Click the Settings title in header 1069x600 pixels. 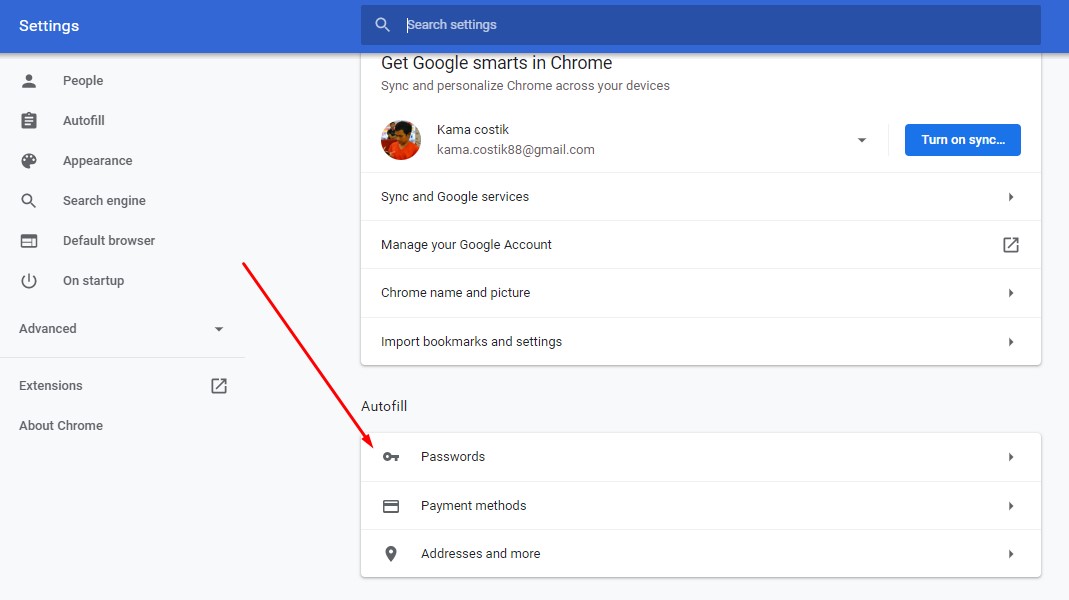[49, 26]
